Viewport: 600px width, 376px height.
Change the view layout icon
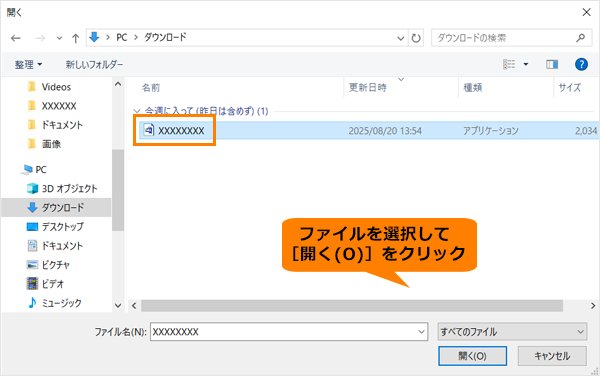coord(509,64)
